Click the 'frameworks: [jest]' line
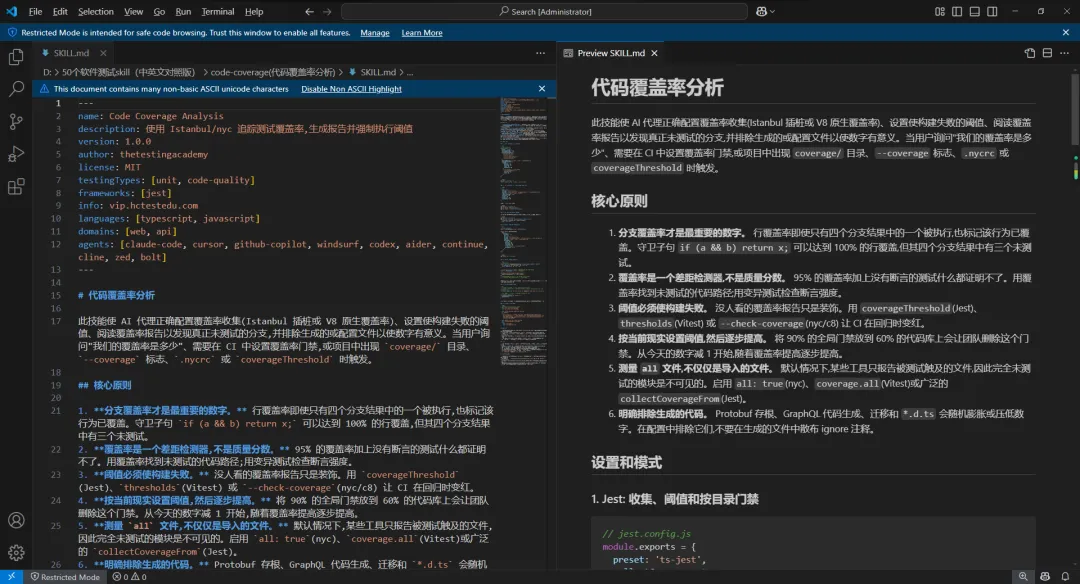Image resolution: width=1080 pixels, height=584 pixels. tap(125, 193)
